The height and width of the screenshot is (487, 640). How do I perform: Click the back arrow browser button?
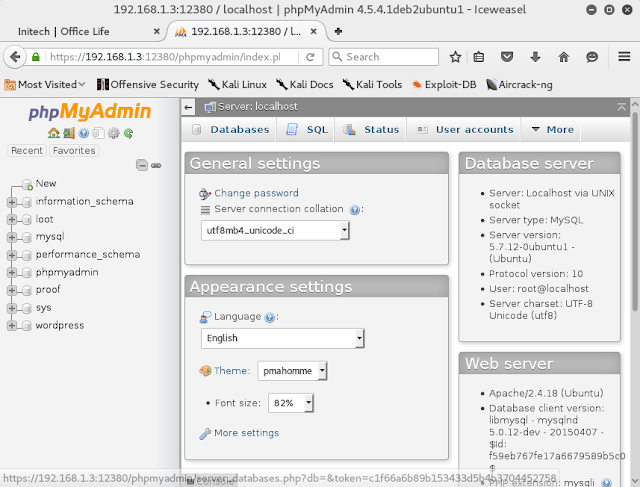(x=15, y=57)
